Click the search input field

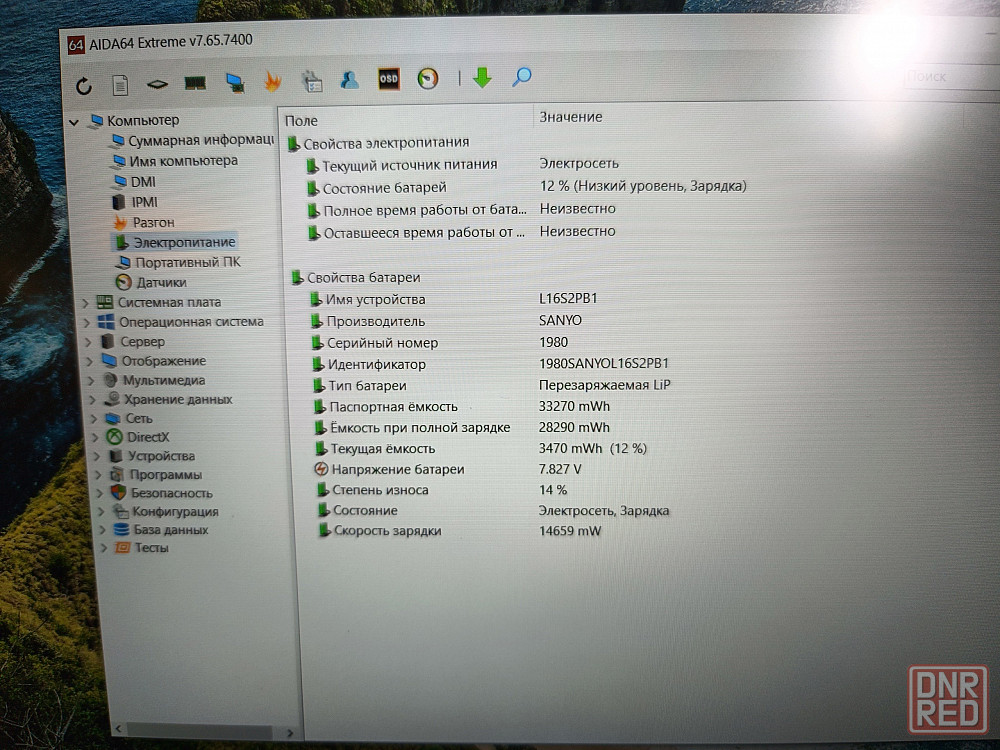click(950, 77)
